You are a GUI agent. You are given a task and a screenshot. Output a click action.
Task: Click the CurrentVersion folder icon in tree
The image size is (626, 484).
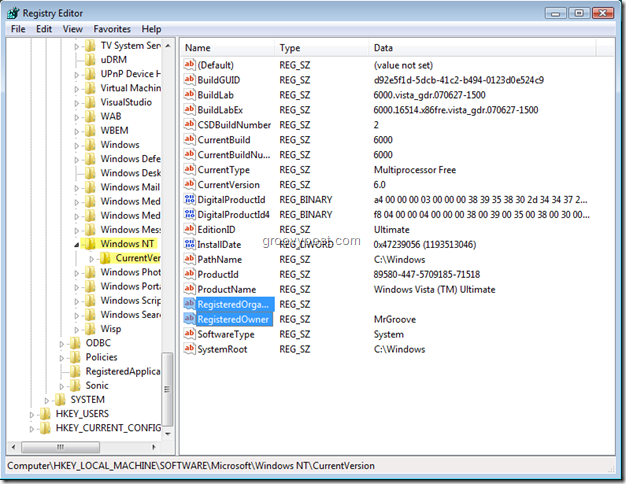click(x=105, y=258)
